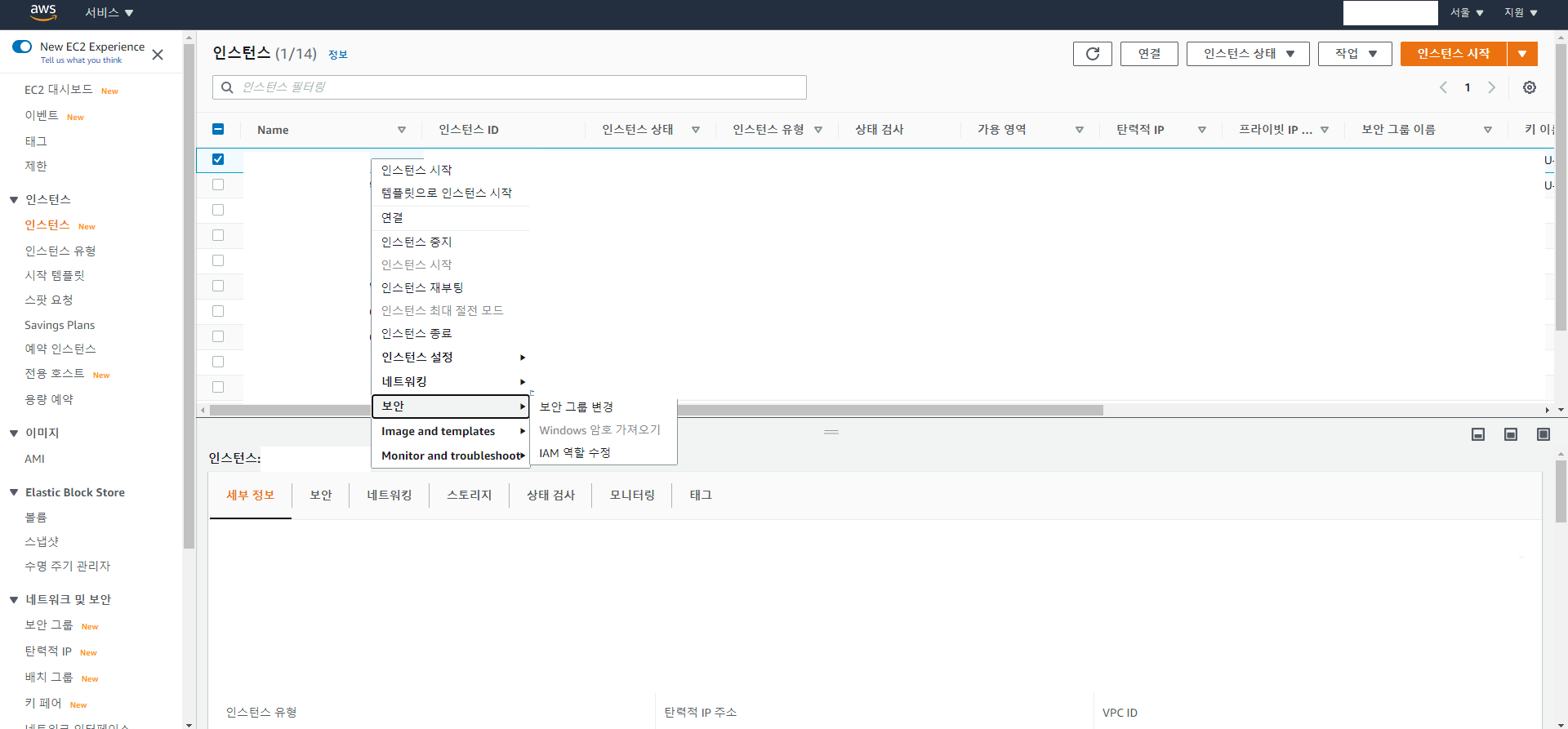Screen dimensions: 1568x729
Task: Click the pane resize handle grip
Action: coord(831,432)
